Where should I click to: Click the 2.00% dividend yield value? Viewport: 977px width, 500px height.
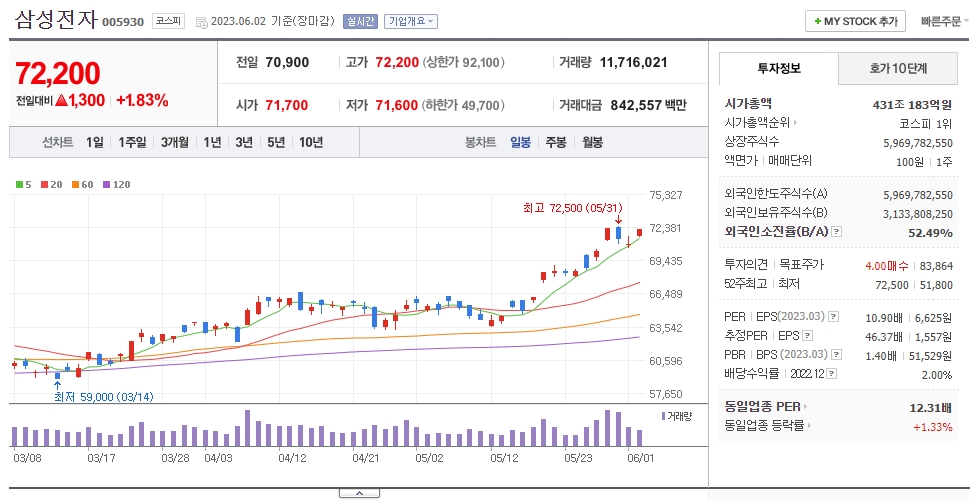(936, 375)
